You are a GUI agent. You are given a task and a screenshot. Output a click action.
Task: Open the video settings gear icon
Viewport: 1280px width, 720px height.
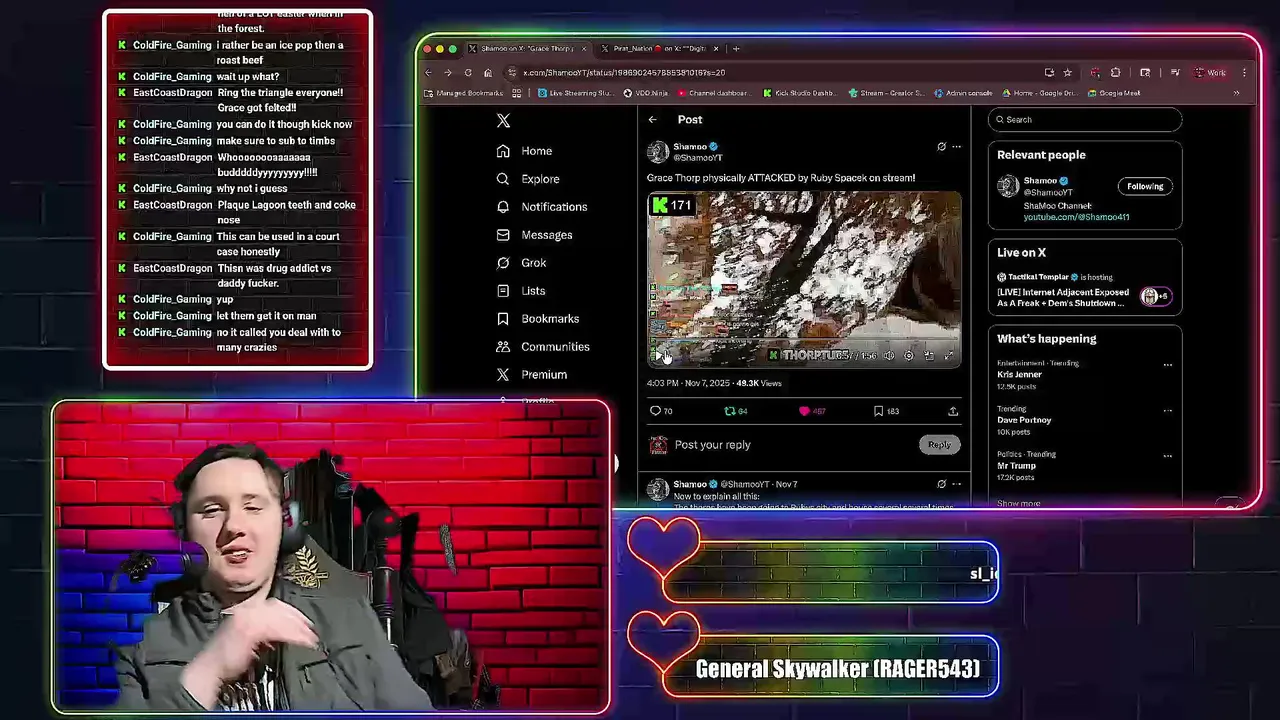[x=909, y=355]
